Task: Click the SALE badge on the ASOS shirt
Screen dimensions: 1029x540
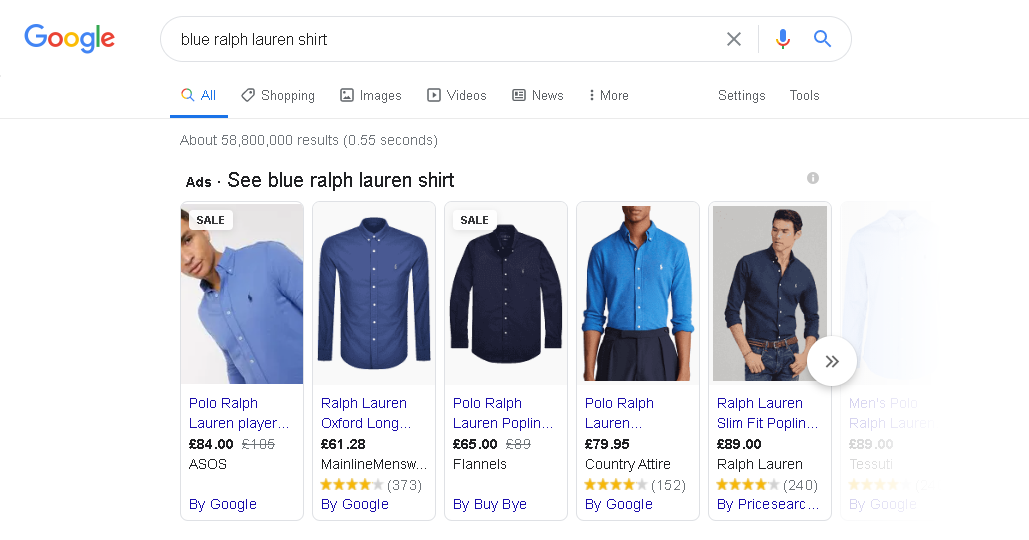Action: pos(211,220)
